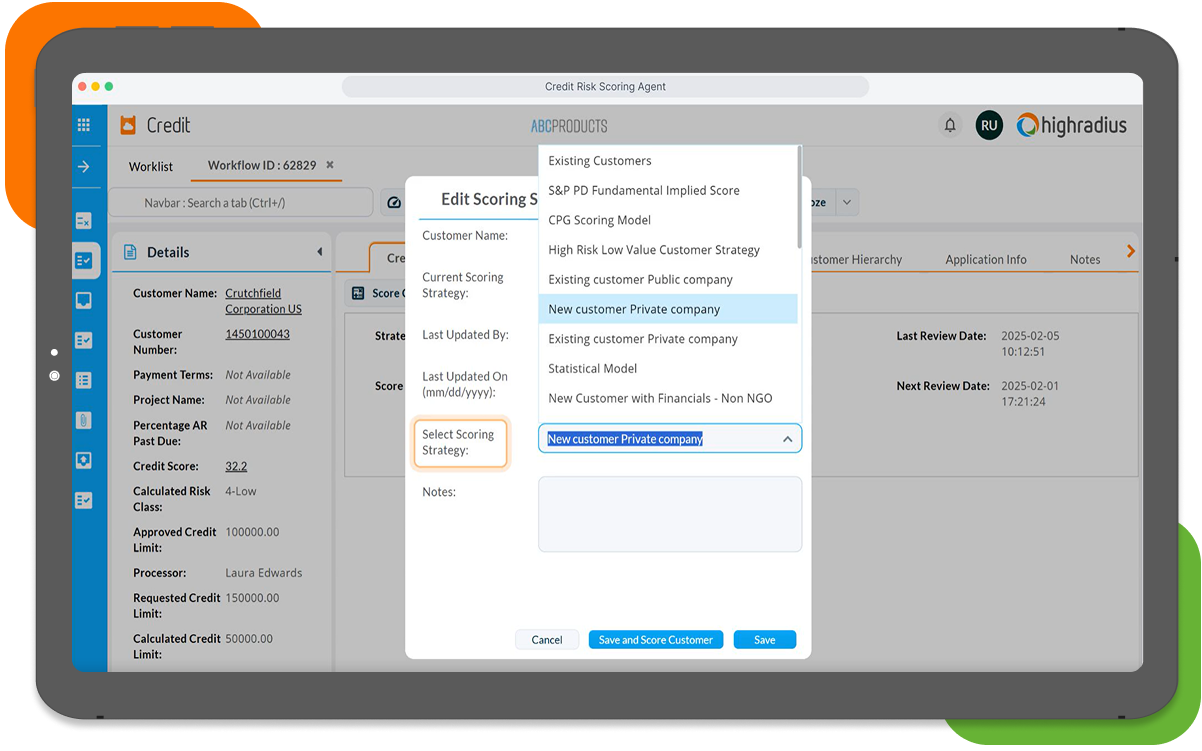
Task: Switch to the Customer Hierarchy tab
Action: point(858,259)
